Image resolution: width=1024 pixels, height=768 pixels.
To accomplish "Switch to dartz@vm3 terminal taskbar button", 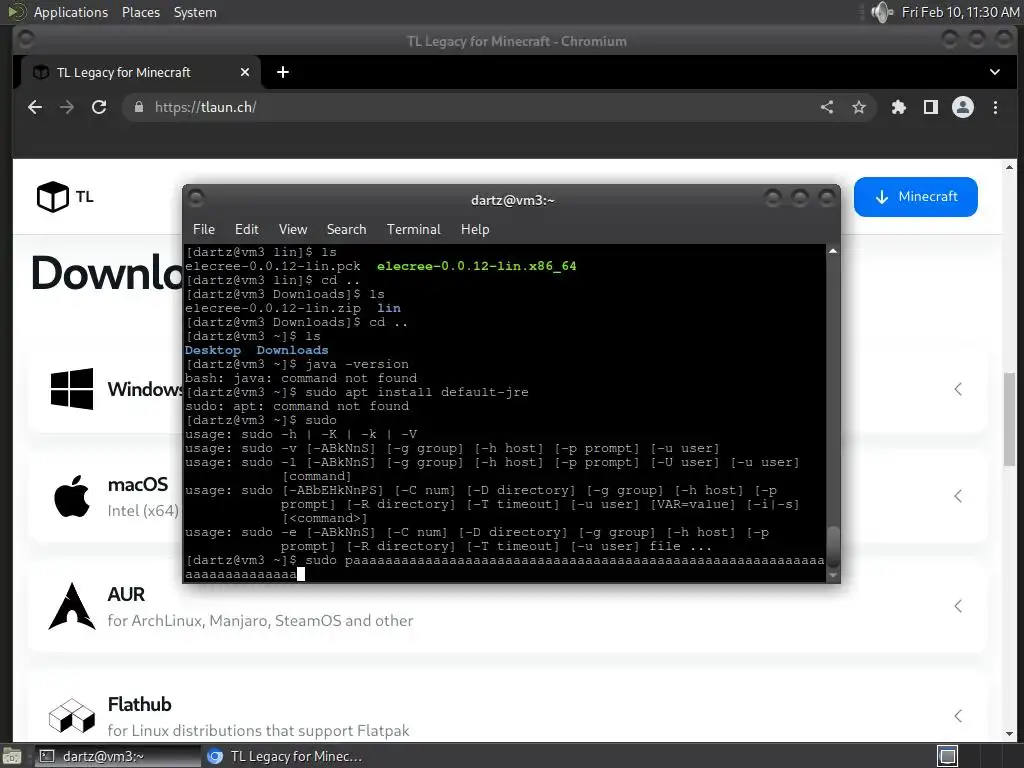I will [118, 756].
